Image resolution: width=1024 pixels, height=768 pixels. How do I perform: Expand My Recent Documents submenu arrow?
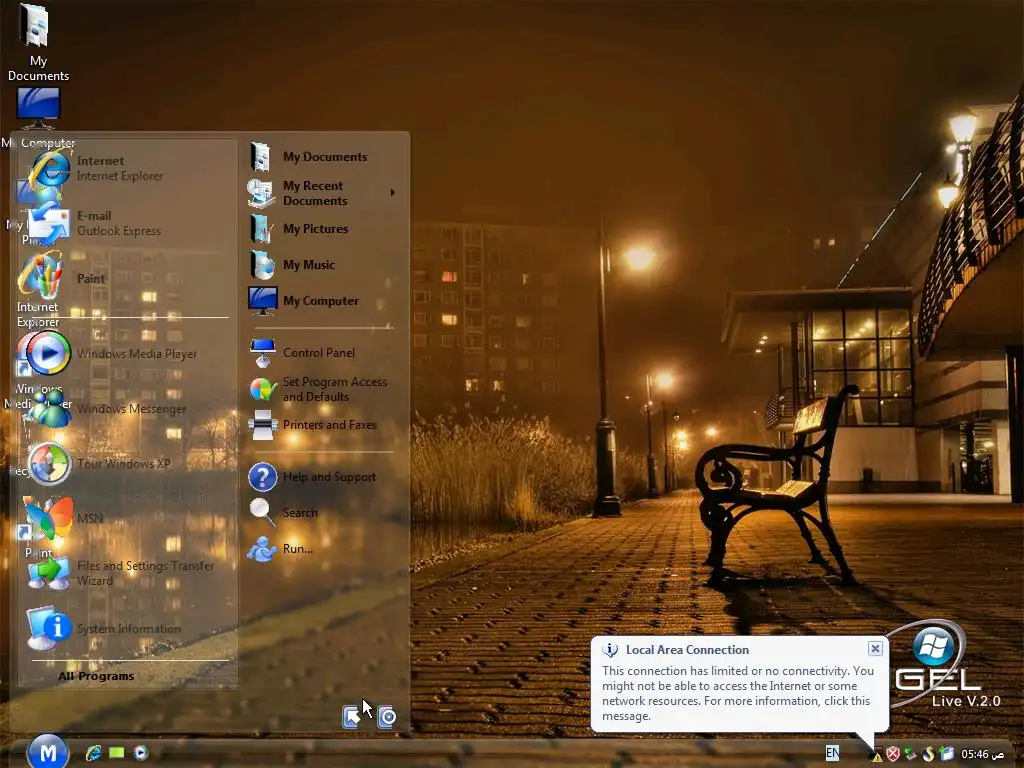click(x=392, y=193)
